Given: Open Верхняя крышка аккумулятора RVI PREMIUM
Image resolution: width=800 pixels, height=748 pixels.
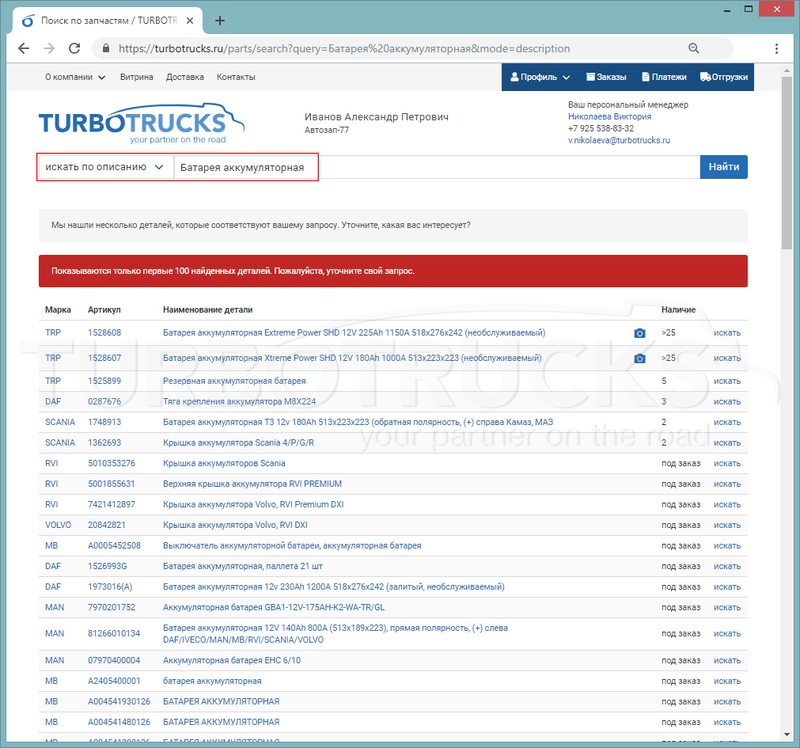Looking at the screenshot, I should tap(252, 484).
